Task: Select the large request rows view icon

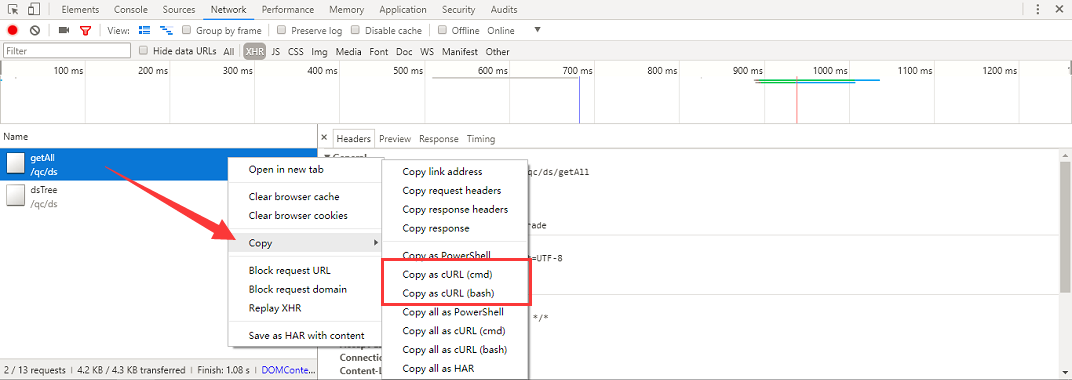Action: [x=144, y=31]
